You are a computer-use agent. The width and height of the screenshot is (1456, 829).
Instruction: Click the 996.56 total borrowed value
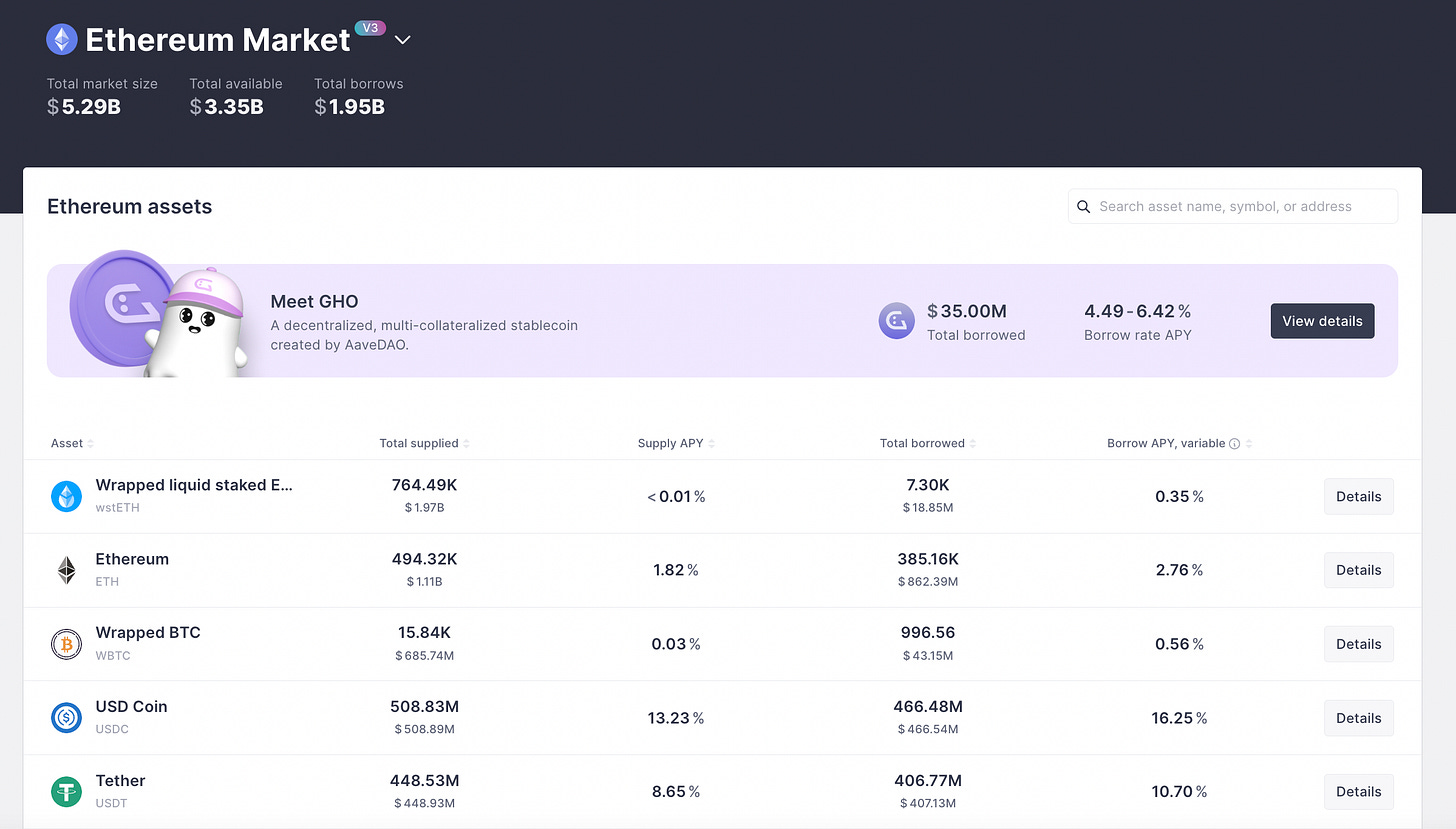[928, 633]
